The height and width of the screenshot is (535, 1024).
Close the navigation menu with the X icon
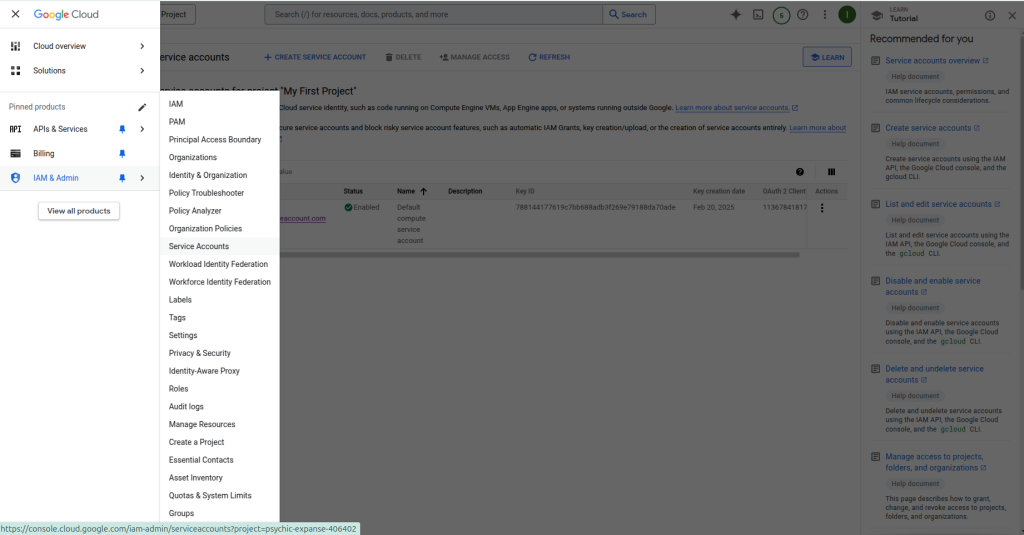(15, 15)
